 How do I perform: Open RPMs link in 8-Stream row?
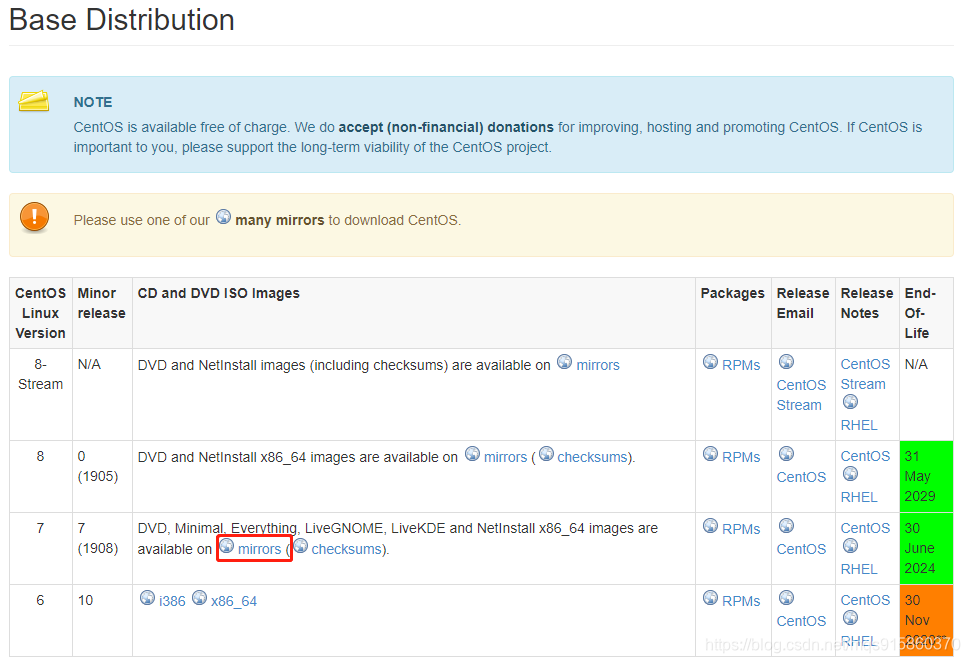pyautogui.click(x=741, y=366)
